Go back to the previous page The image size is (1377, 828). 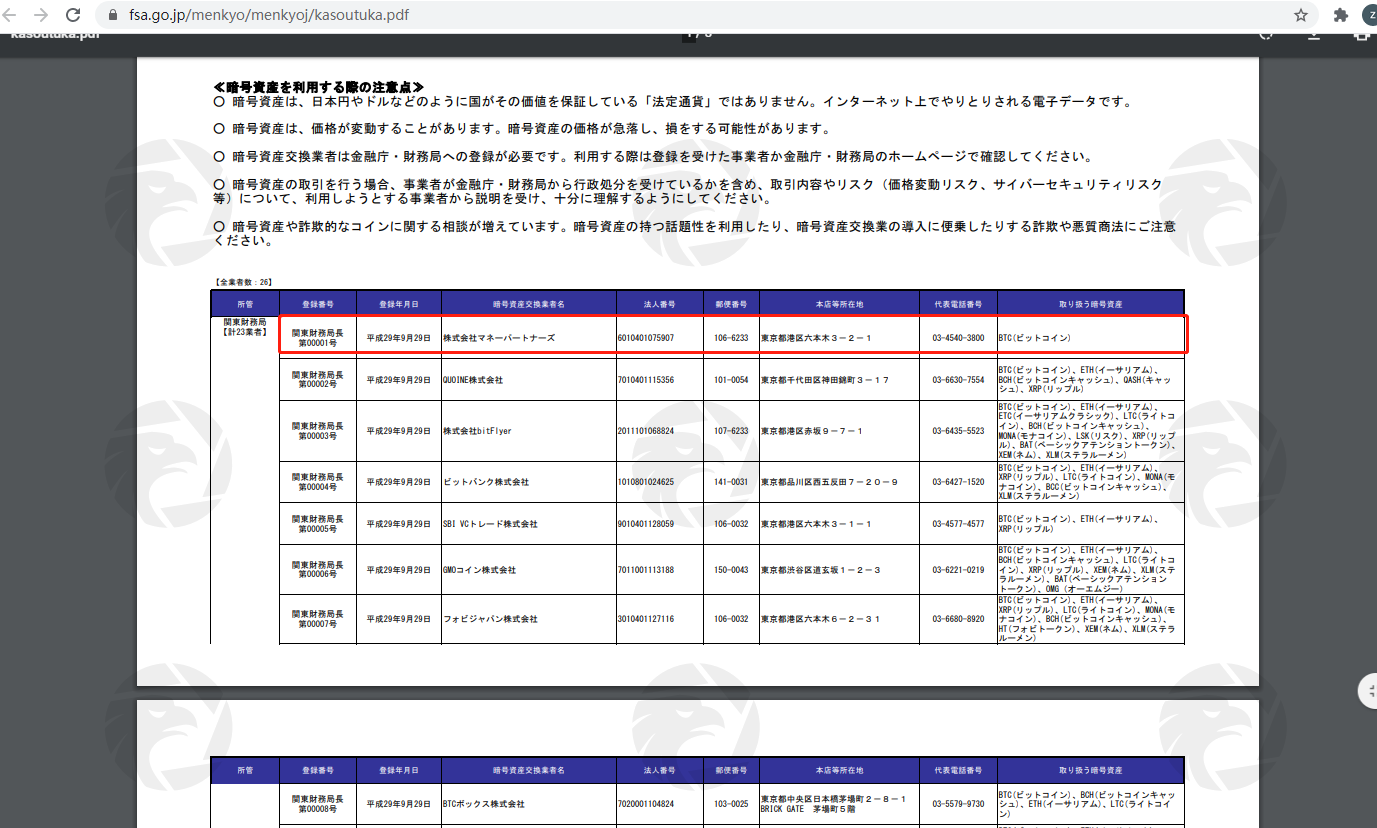point(11,15)
